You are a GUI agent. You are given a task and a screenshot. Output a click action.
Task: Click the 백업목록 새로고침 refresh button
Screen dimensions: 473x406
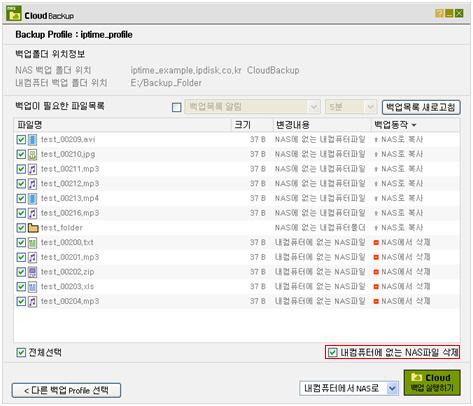[x=421, y=107]
